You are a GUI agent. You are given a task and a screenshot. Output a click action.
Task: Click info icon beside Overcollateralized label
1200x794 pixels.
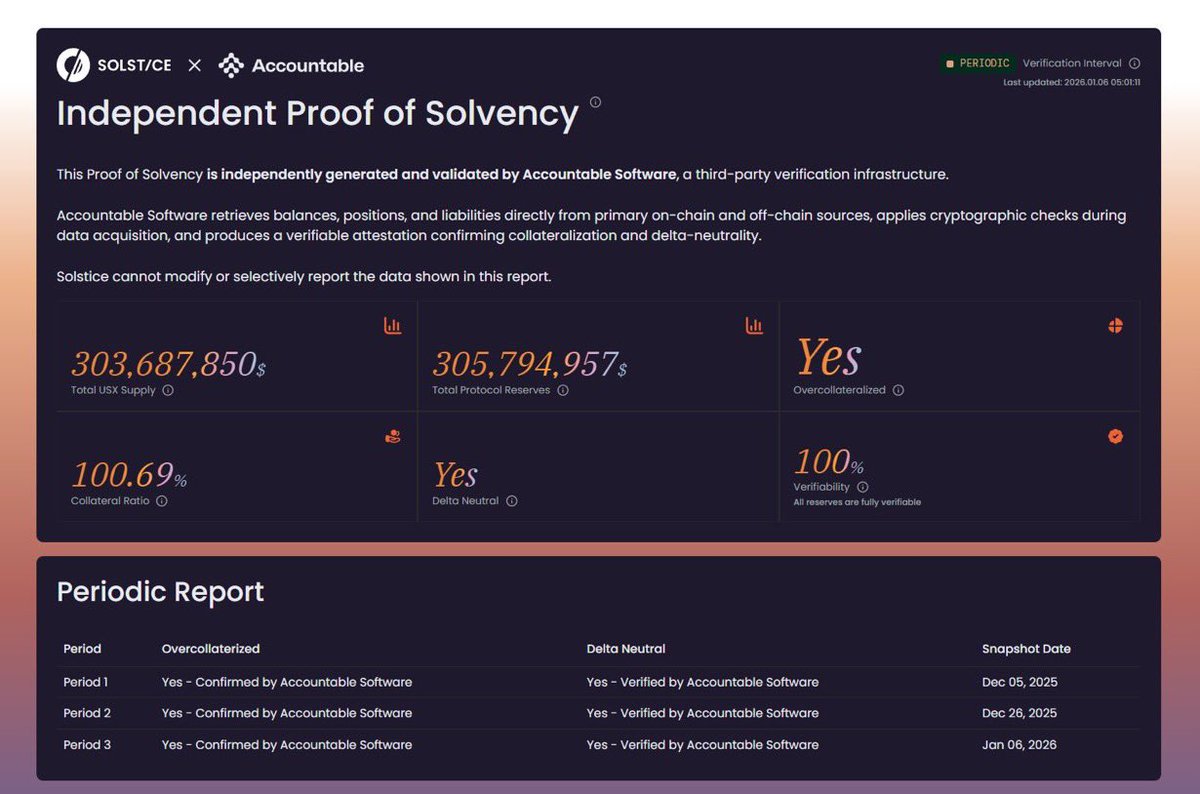[x=898, y=390]
